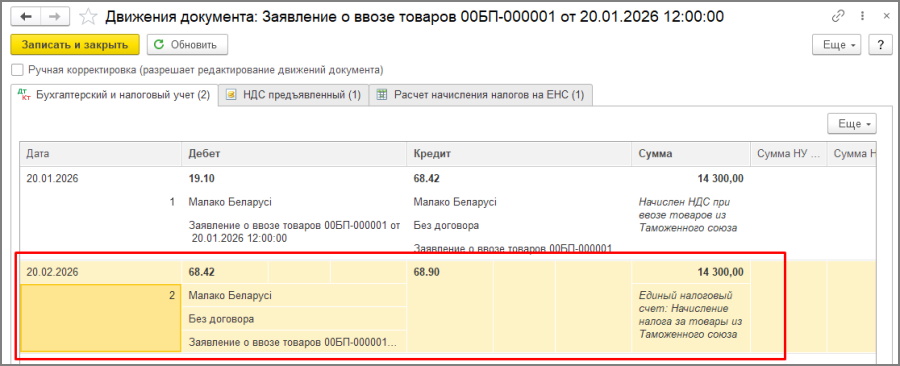Image resolution: width=900 pixels, height=366 pixels.
Task: Click Заявление о ввозе товаров in first debit
Action: point(293,232)
